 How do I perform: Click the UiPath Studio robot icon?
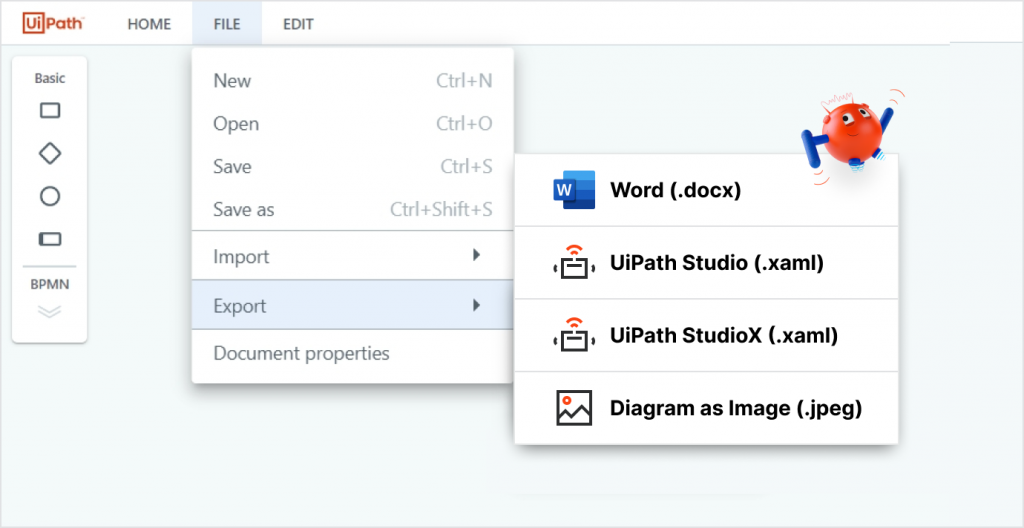(573, 262)
